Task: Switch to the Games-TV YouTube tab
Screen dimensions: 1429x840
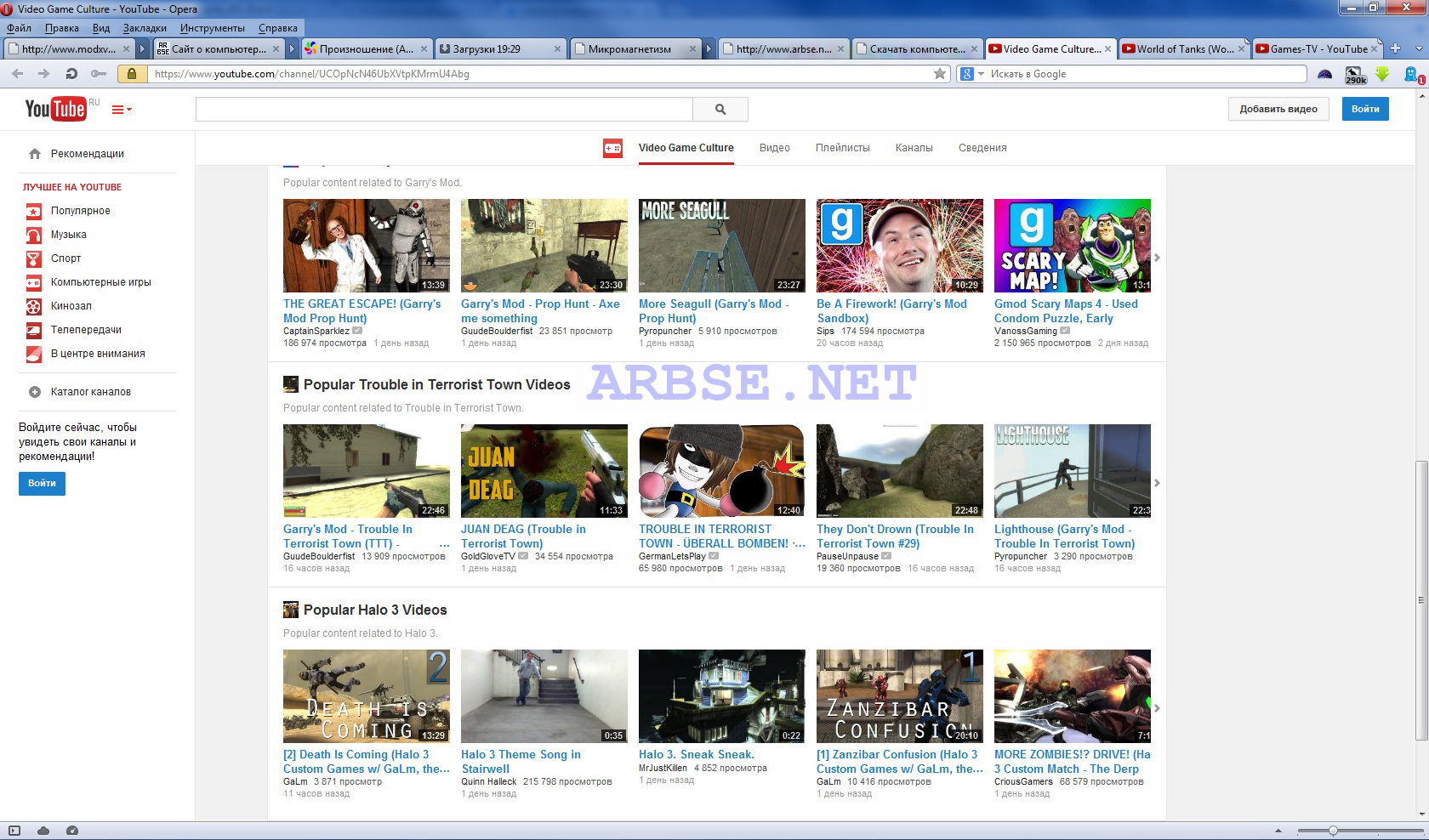Action: click(1317, 48)
